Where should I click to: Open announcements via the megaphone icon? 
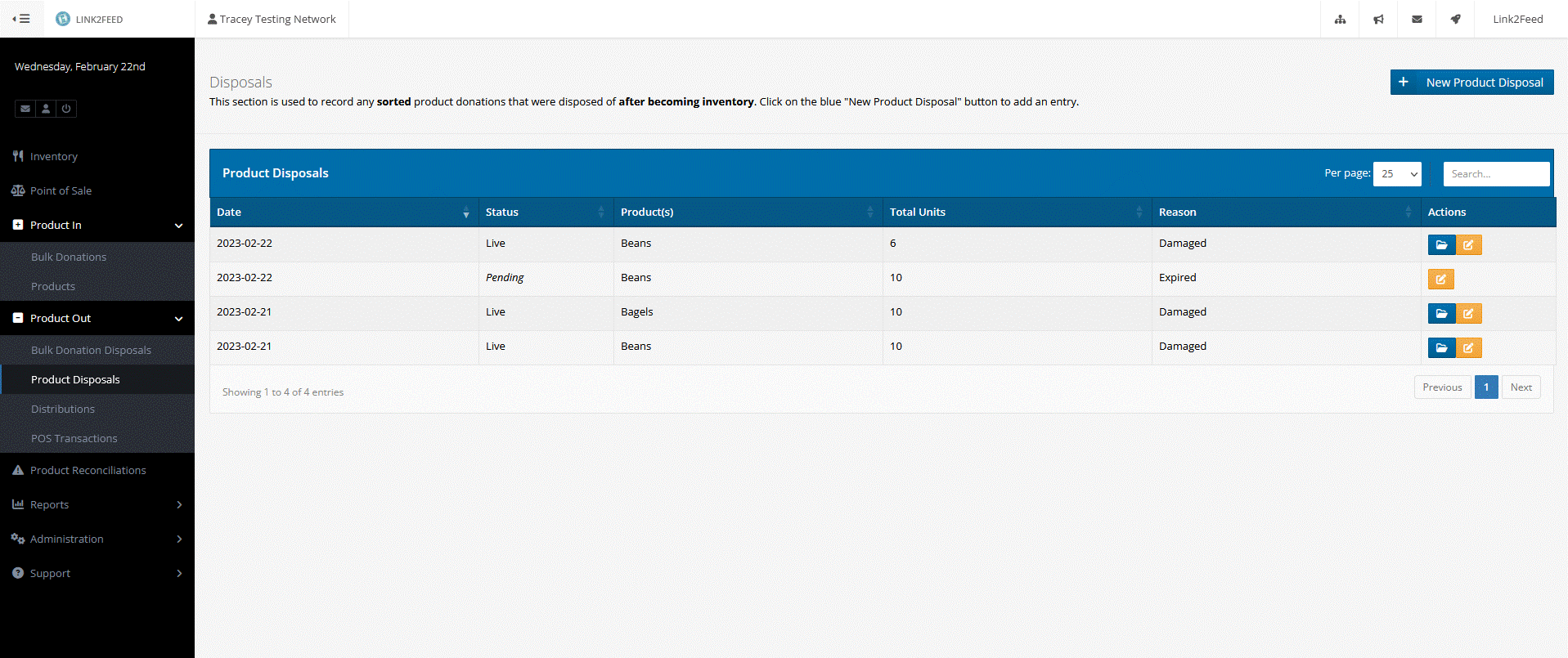click(x=1378, y=19)
